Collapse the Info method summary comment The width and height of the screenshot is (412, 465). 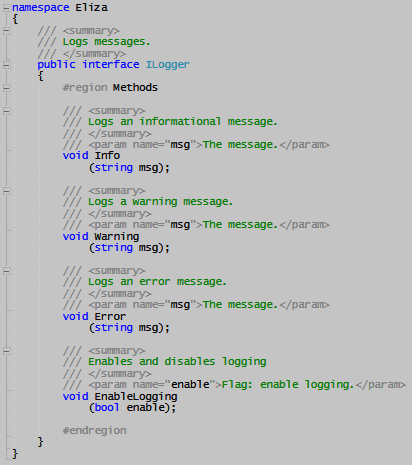6,111
